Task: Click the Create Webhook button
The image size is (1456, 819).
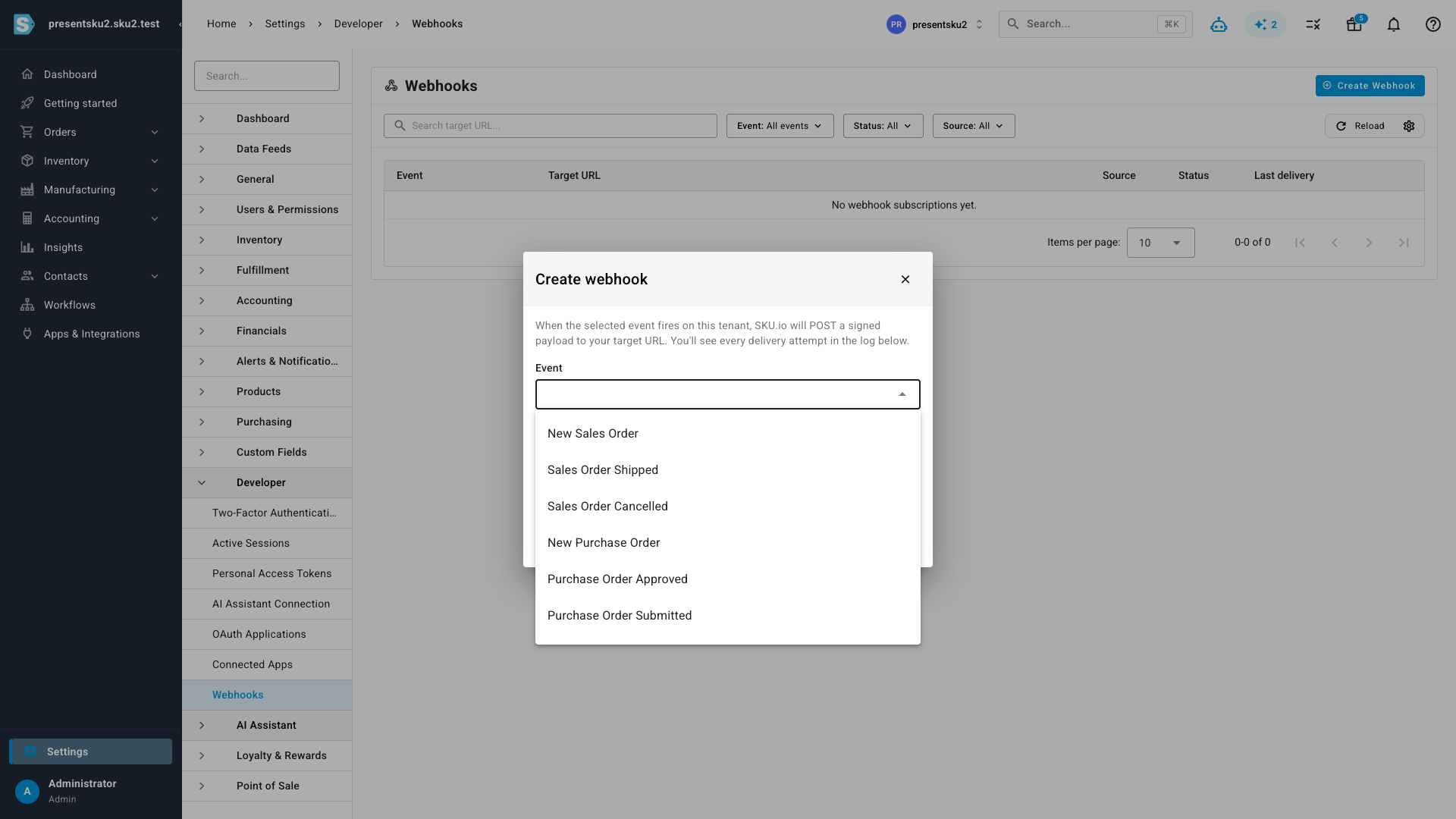Action: pos(1370,86)
